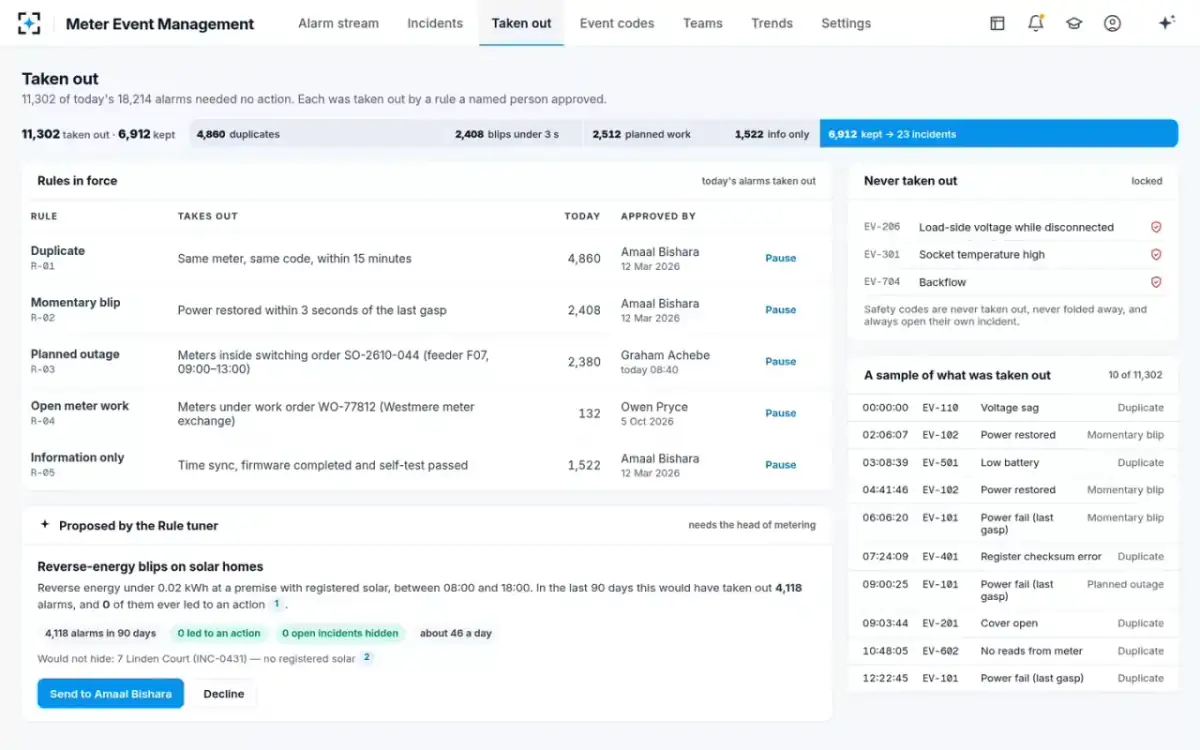Open footnote reference 2 after no registered solar
Image resolution: width=1200 pixels, height=750 pixels.
[367, 658]
